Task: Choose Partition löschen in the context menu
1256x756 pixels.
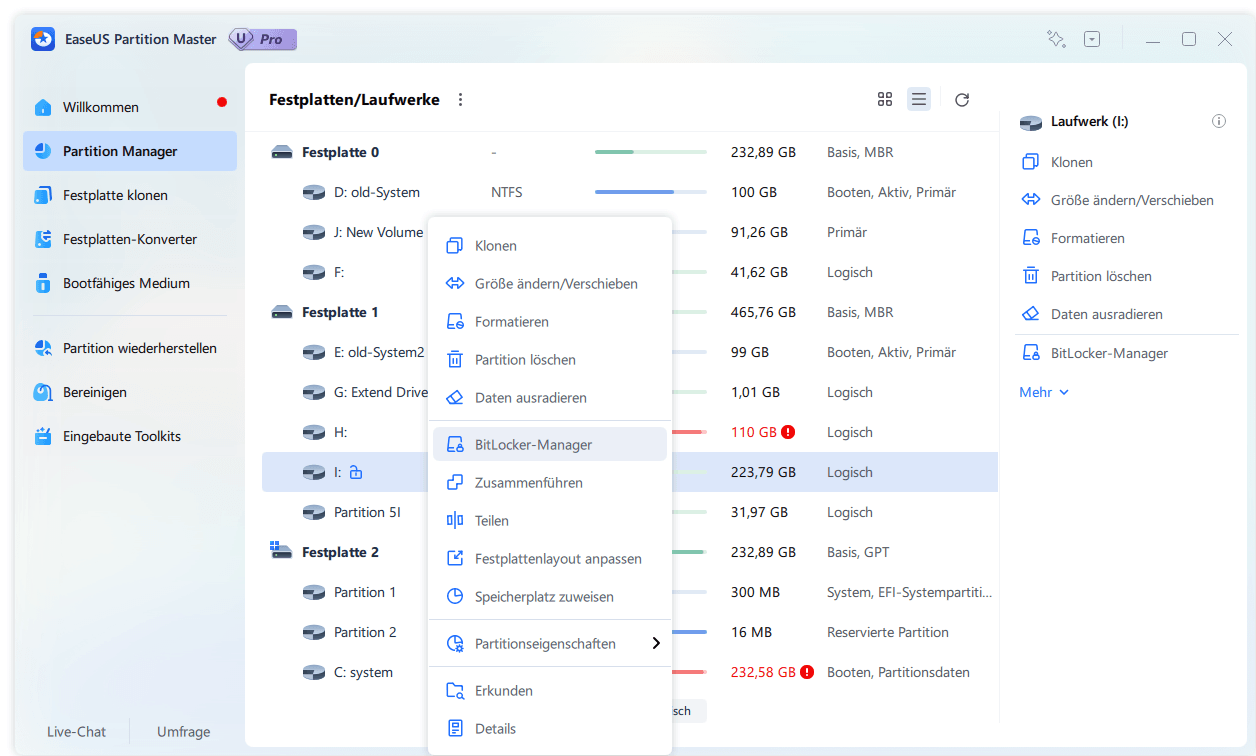Action: tap(550, 360)
